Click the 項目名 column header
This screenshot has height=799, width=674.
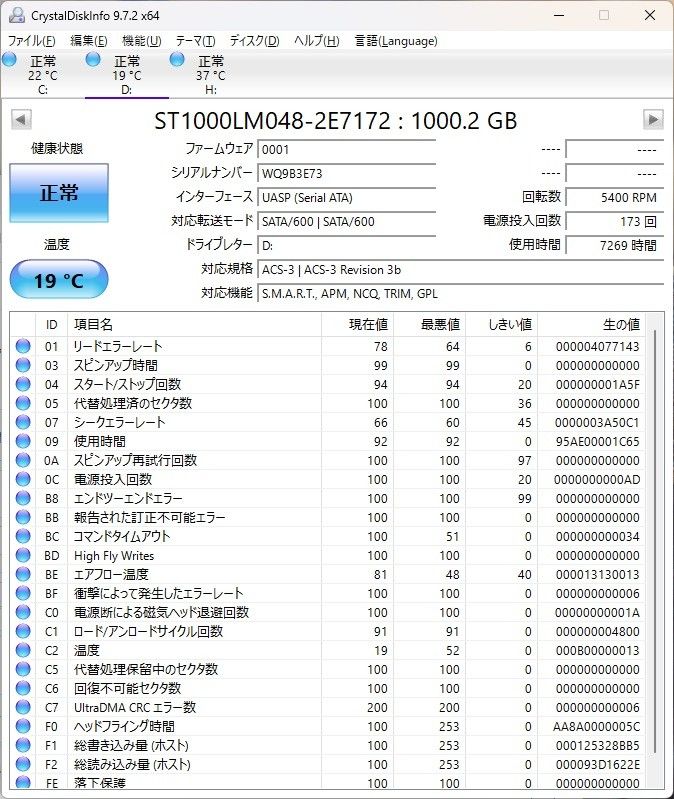pos(194,325)
